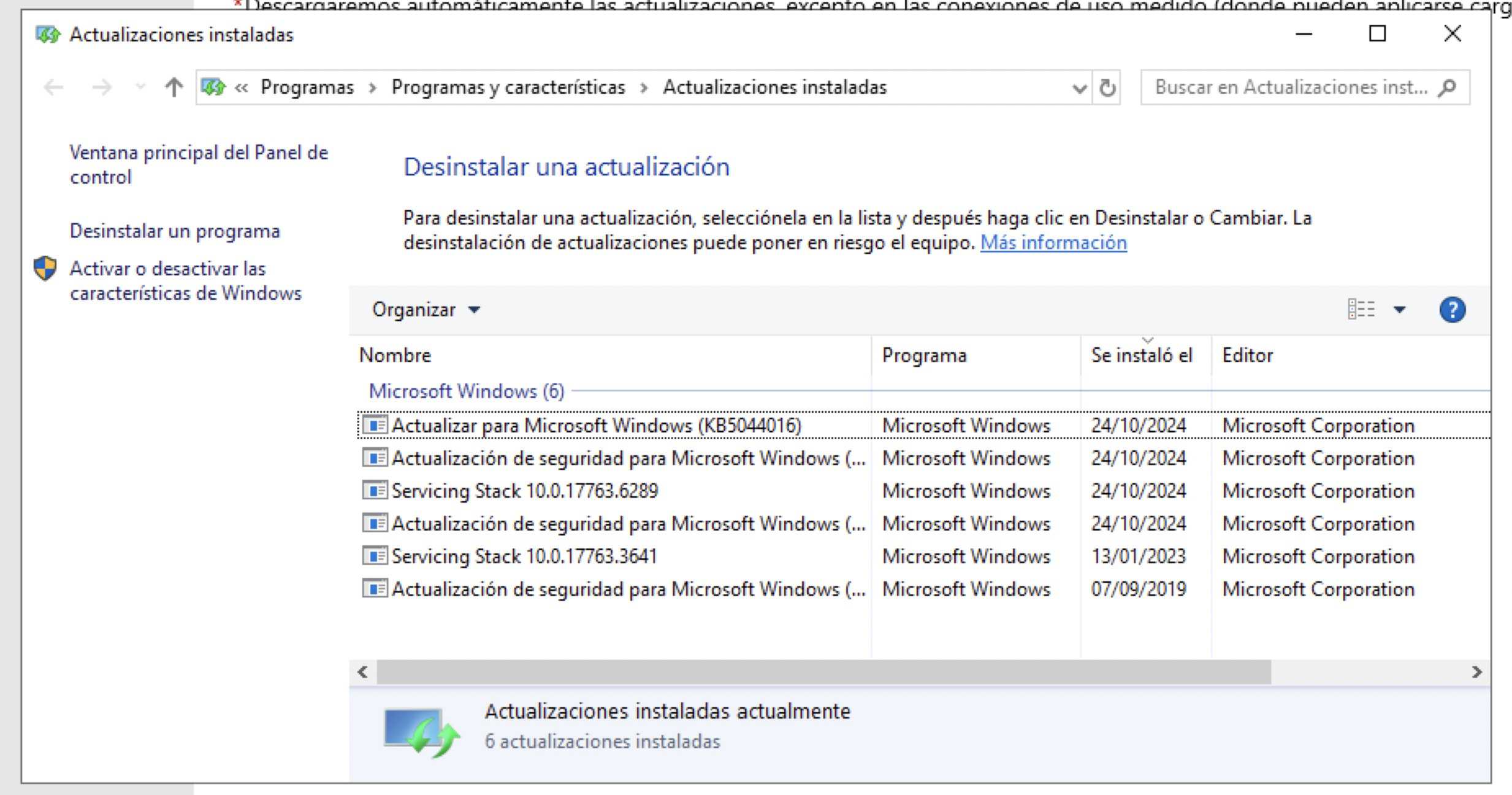Image resolution: width=1512 pixels, height=795 pixels.
Task: Select the update KB5044016 row
Action: point(923,425)
